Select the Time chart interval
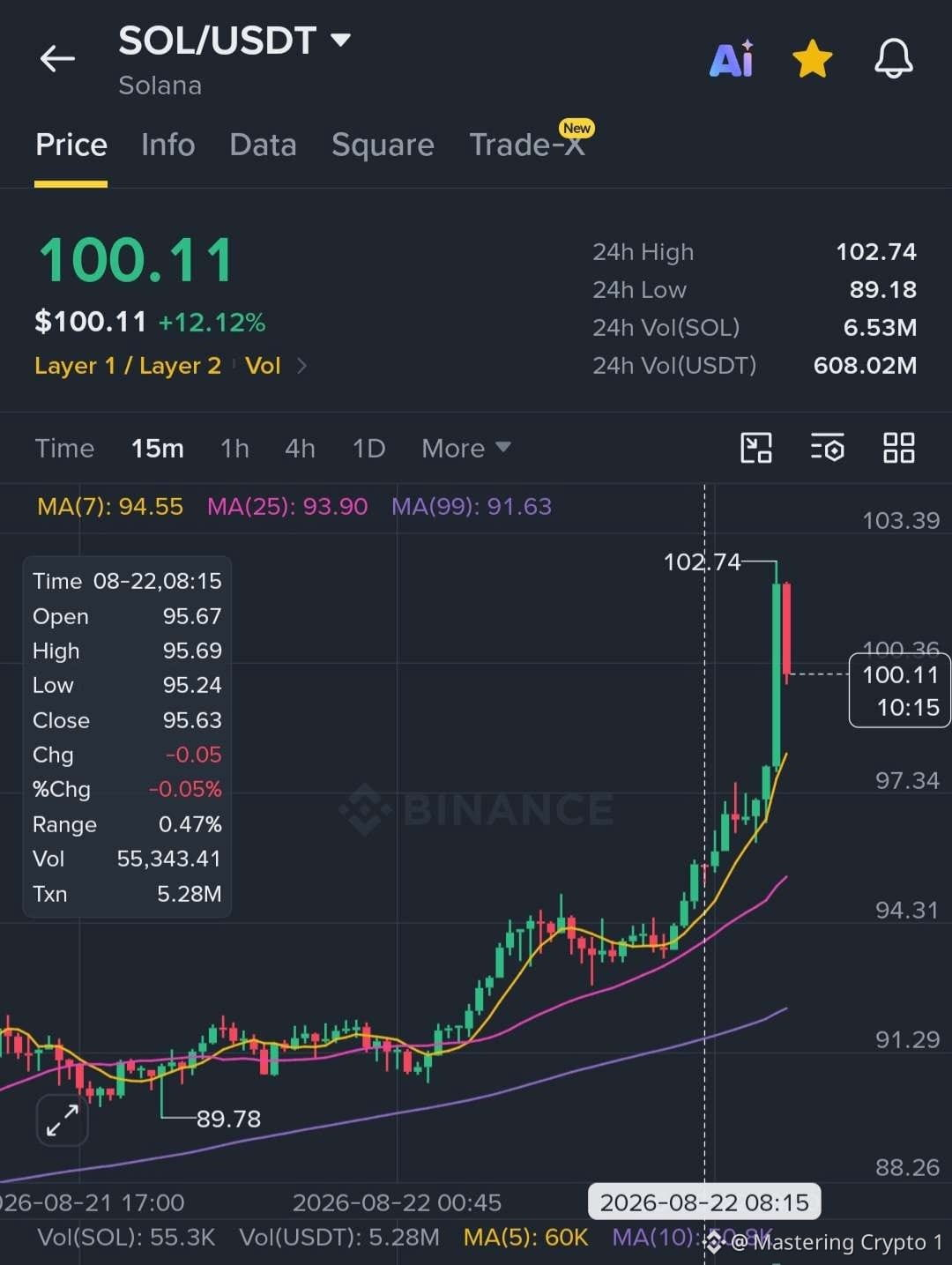 pyautogui.click(x=64, y=448)
